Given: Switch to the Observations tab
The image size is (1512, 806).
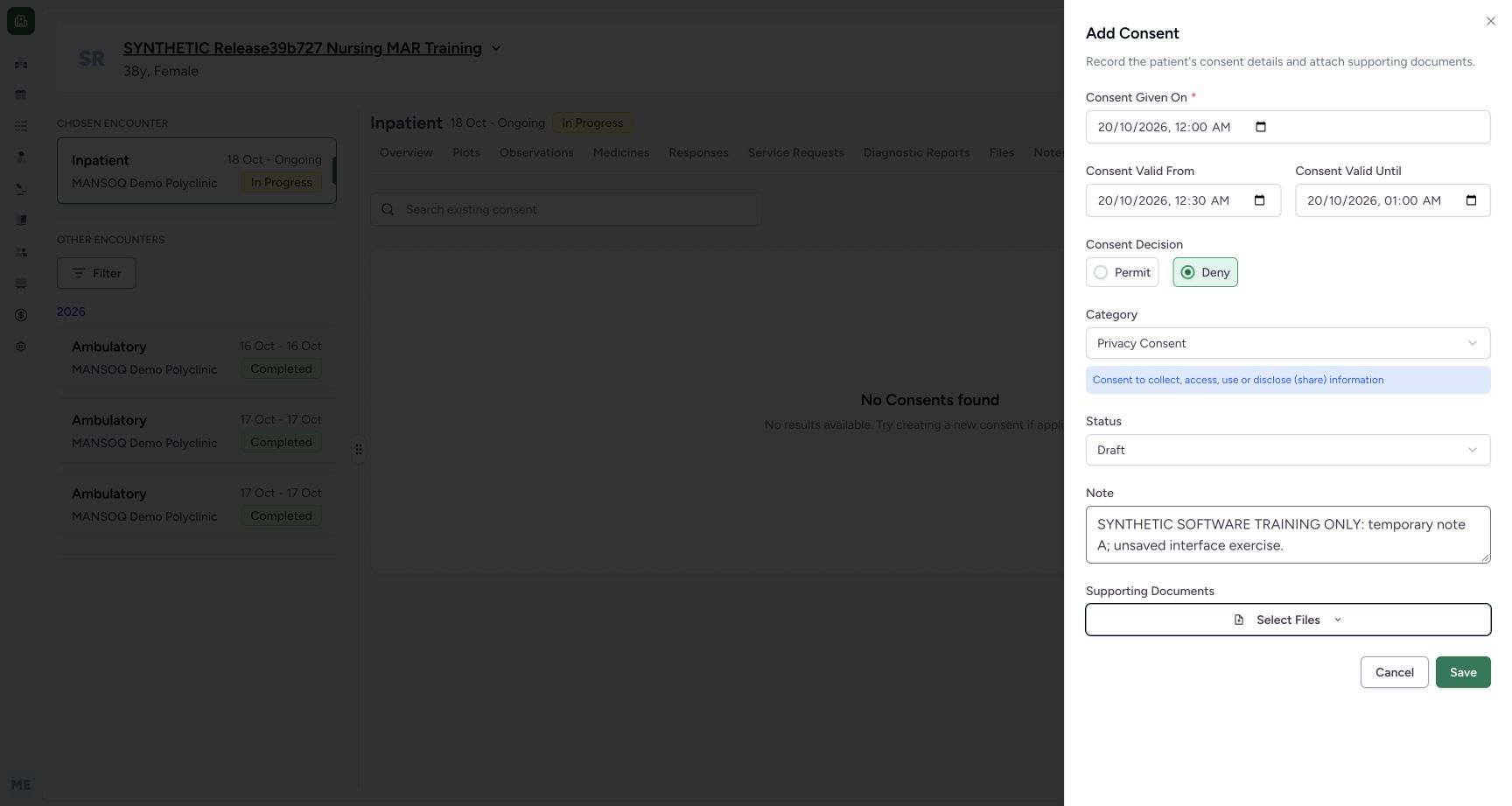Looking at the screenshot, I should [x=536, y=152].
